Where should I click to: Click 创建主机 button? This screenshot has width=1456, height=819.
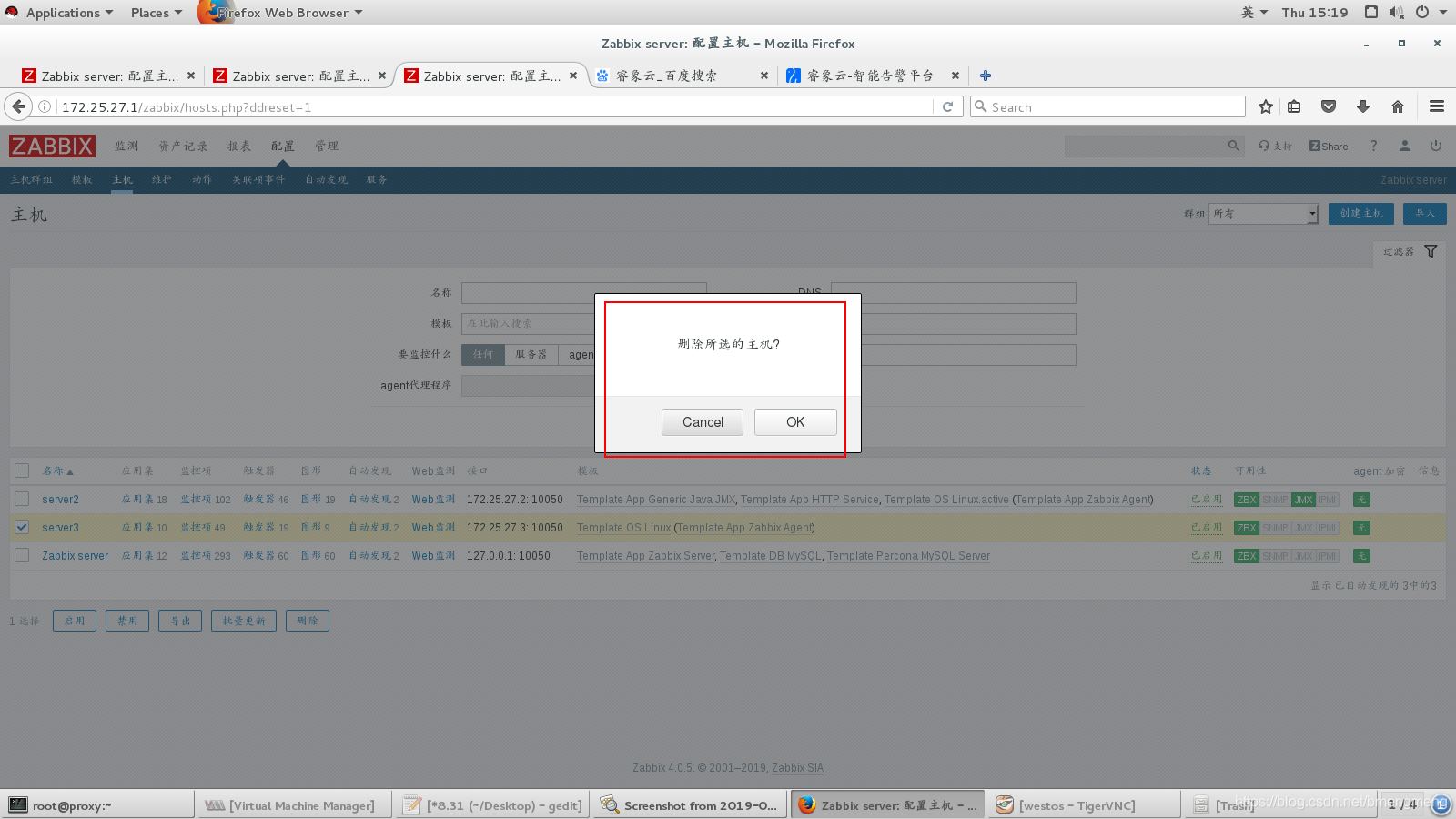pos(1361,214)
